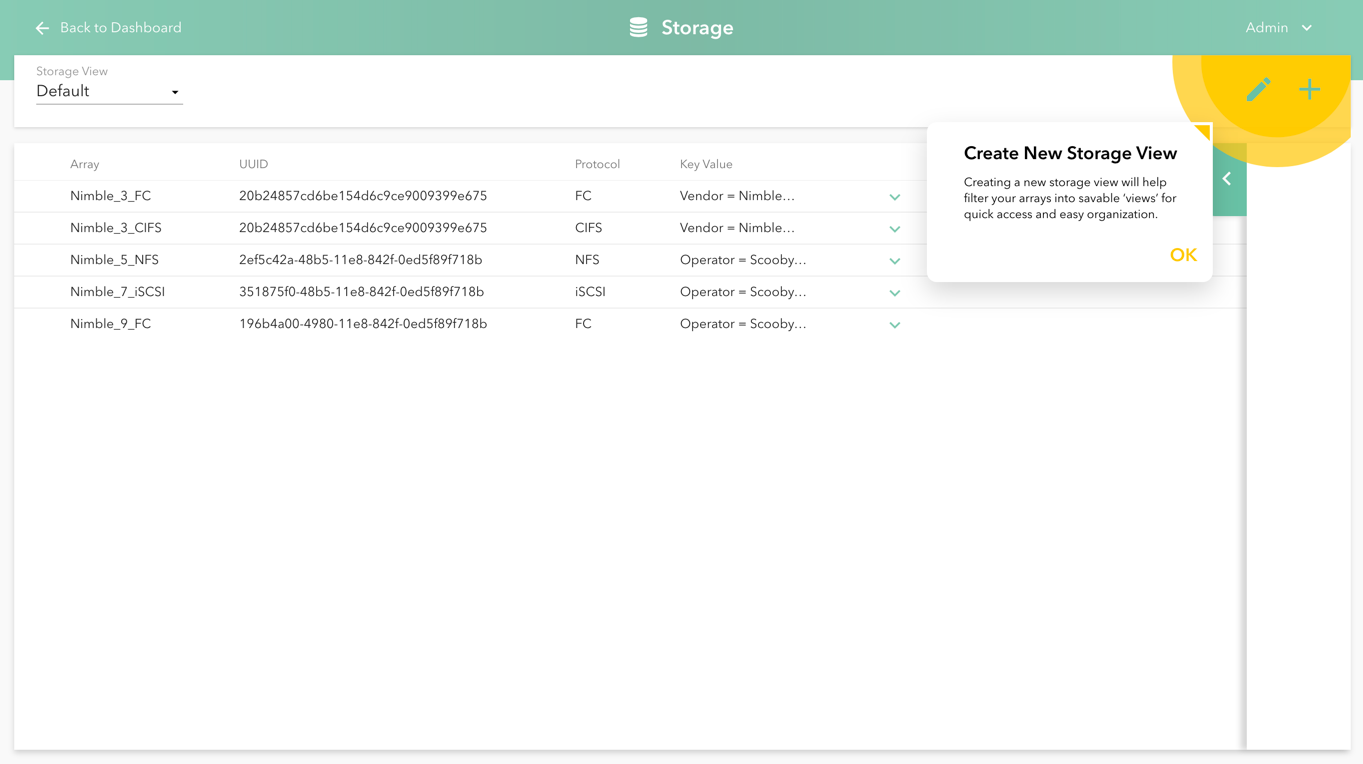
Task: Open the Storage View Default dropdown
Action: point(109,91)
